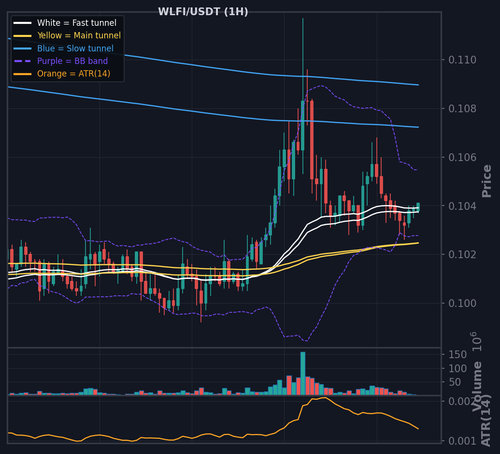The image size is (500, 454).
Task: Click the Price axis title
Action: (x=487, y=181)
